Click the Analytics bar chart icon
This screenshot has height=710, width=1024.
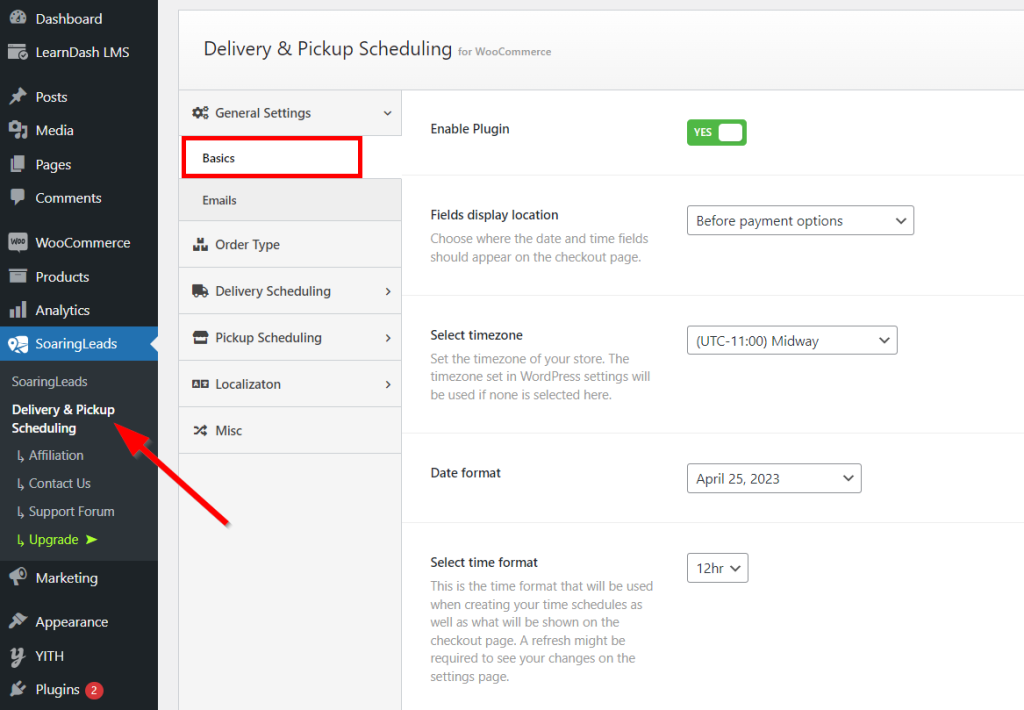coord(18,310)
